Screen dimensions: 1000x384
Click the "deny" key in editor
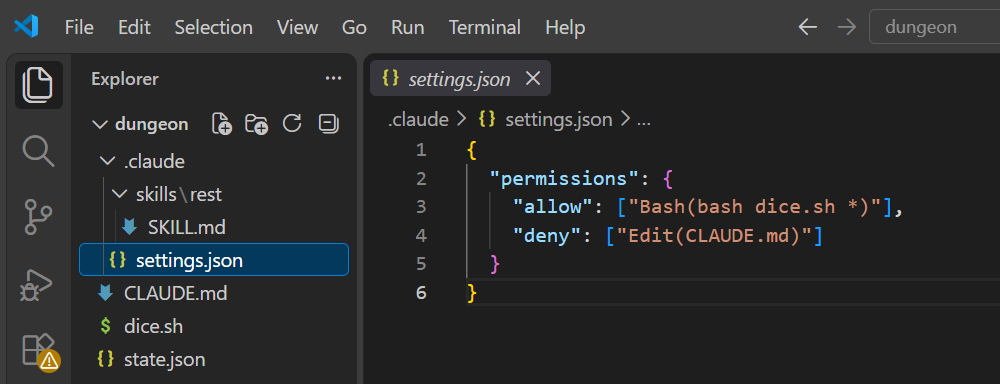click(553, 236)
